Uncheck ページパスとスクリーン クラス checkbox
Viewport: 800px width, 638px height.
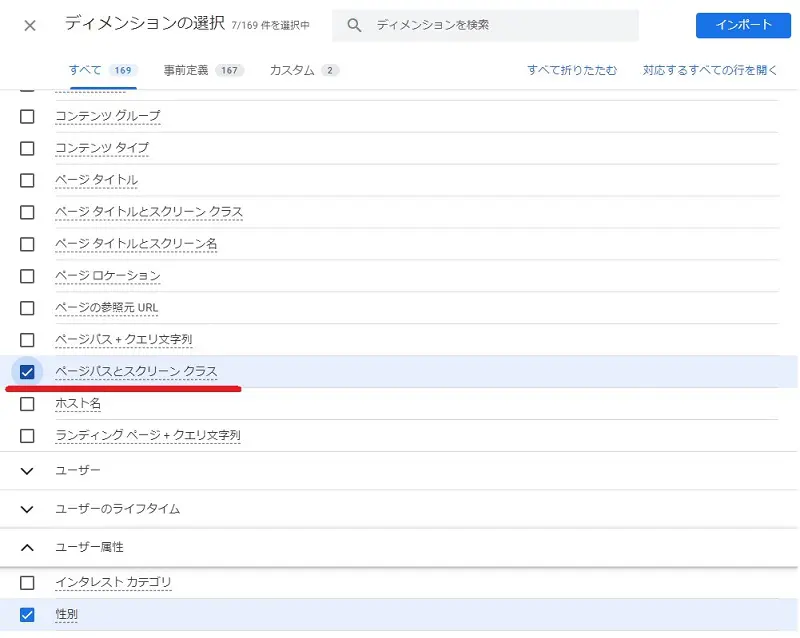pyautogui.click(x=27, y=372)
